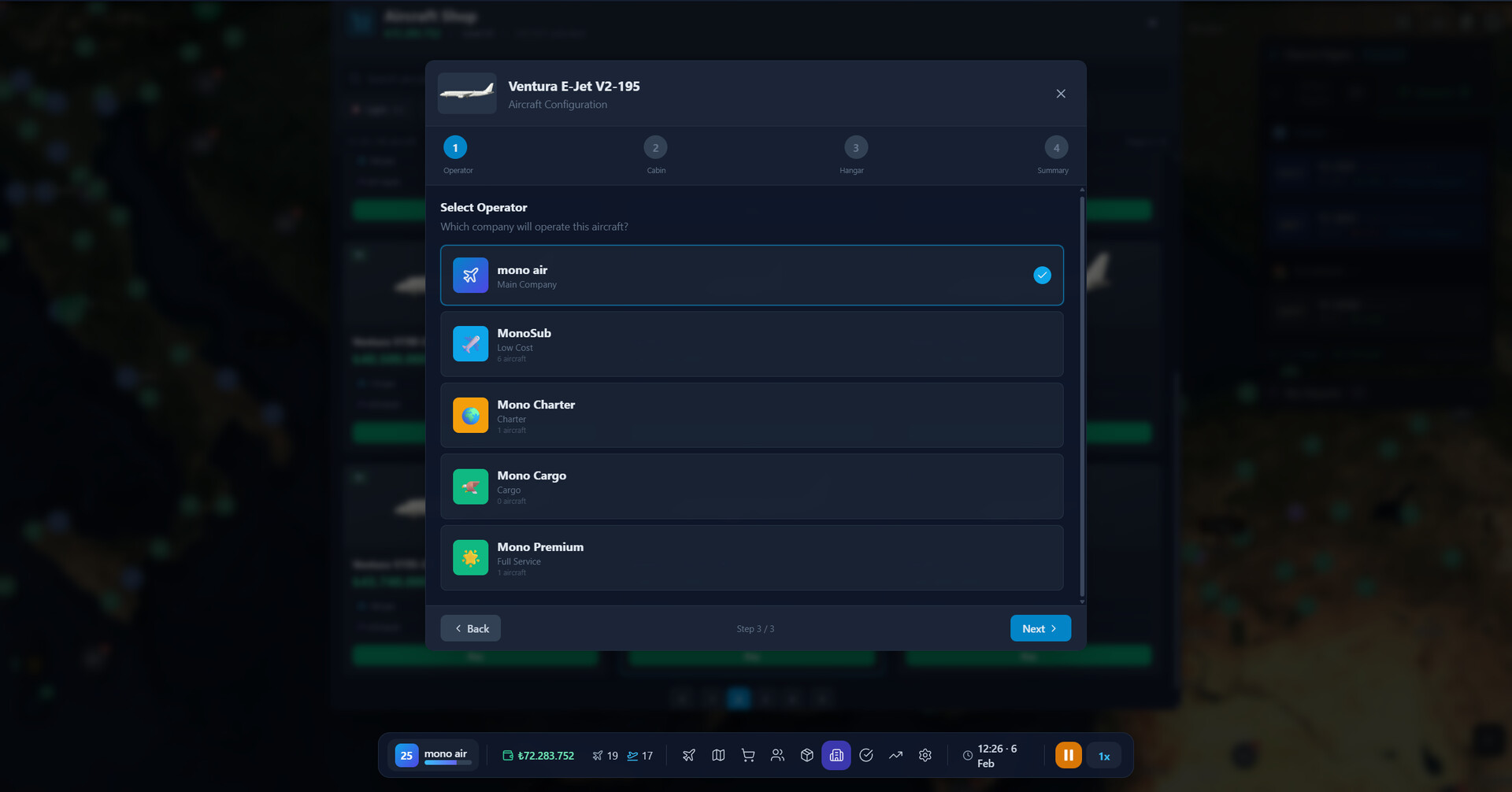Image resolution: width=1512 pixels, height=792 pixels.
Task: Open the staff management people icon
Action: (777, 755)
